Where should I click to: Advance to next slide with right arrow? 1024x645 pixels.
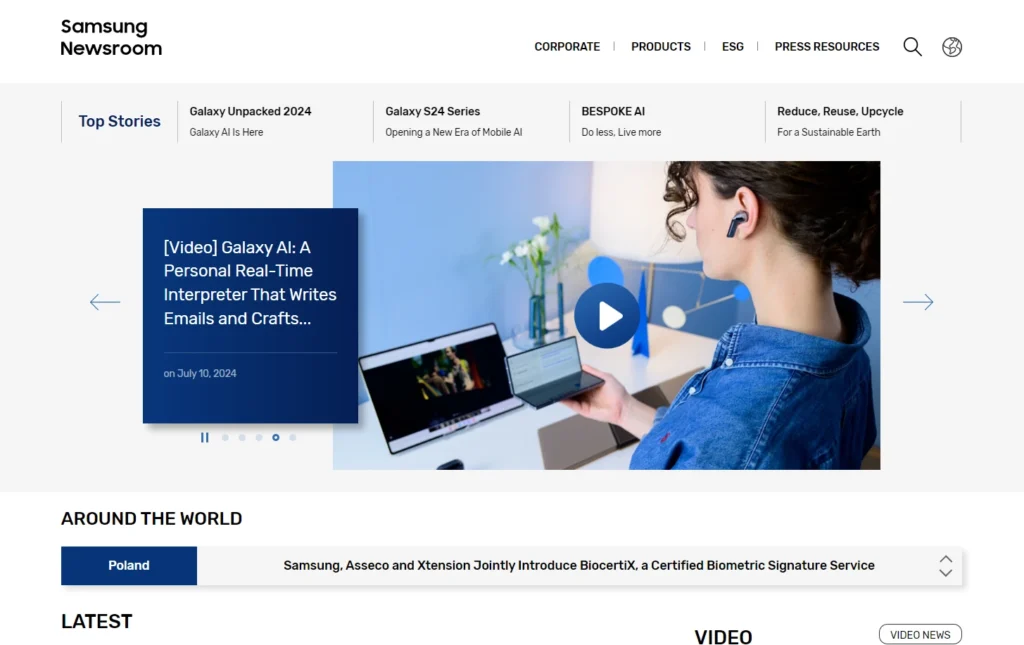point(918,302)
